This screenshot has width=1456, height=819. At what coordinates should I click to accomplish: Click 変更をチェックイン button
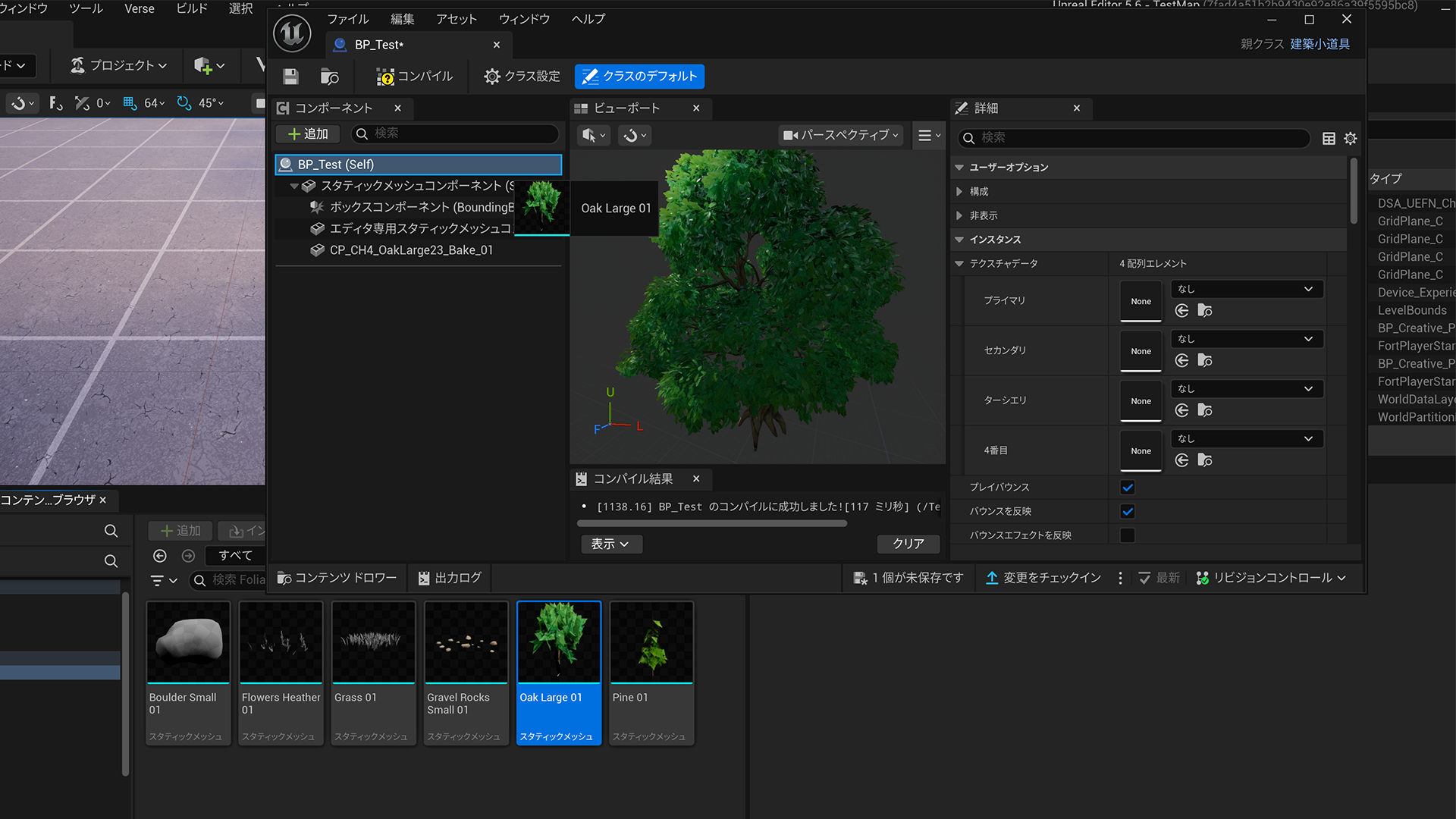[x=1043, y=578]
